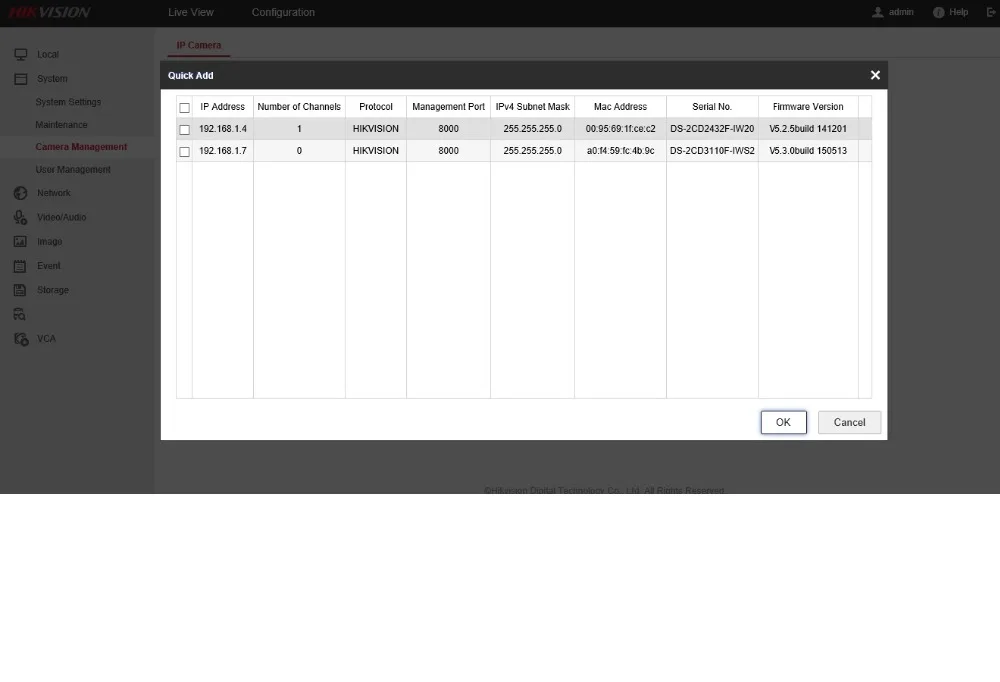
Task: Click the Number of Channels column header
Action: tap(299, 107)
